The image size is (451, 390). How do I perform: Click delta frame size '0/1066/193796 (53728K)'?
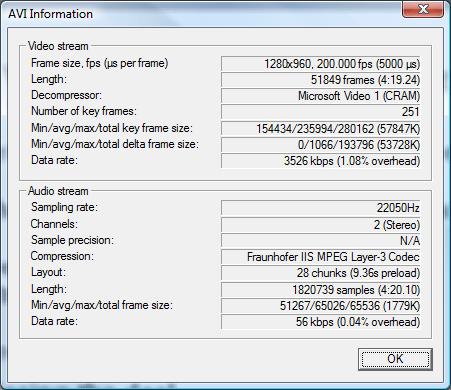pyautogui.click(x=321, y=144)
